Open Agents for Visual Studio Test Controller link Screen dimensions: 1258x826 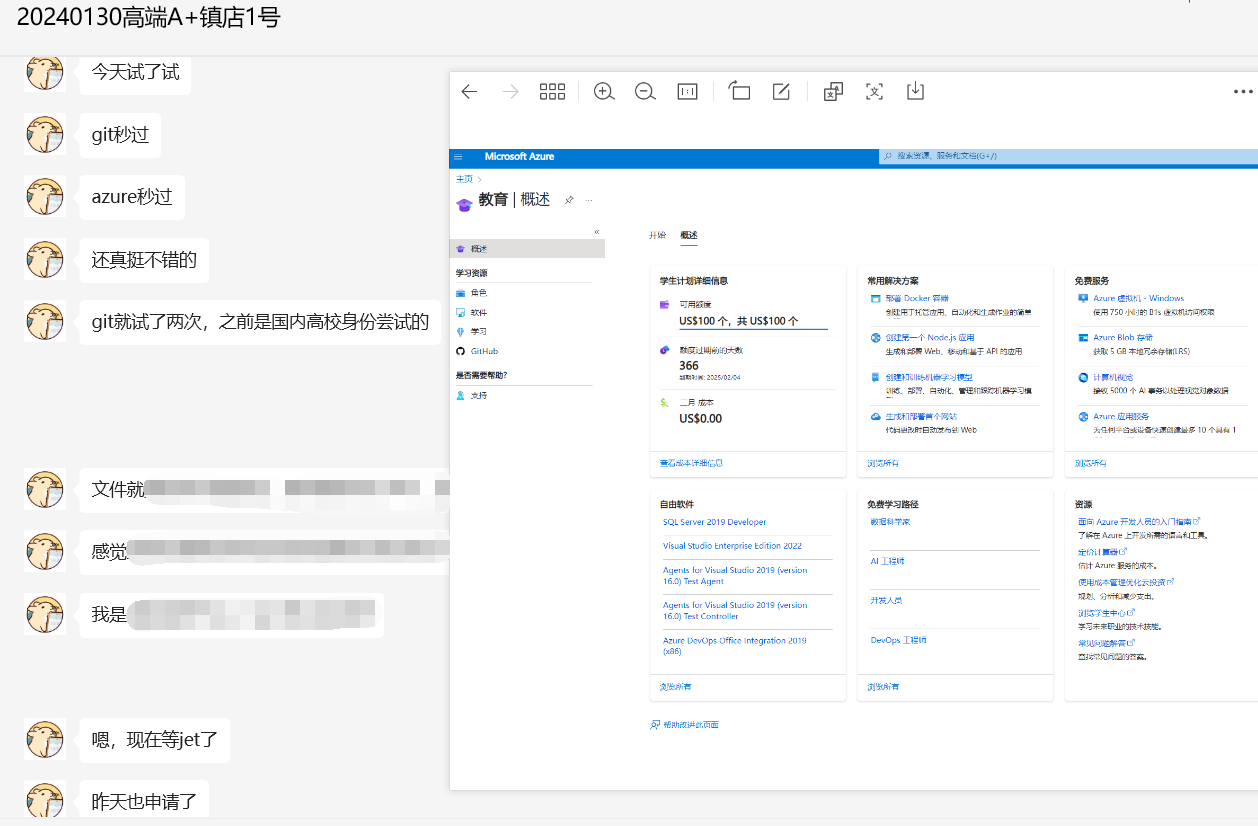(734, 610)
